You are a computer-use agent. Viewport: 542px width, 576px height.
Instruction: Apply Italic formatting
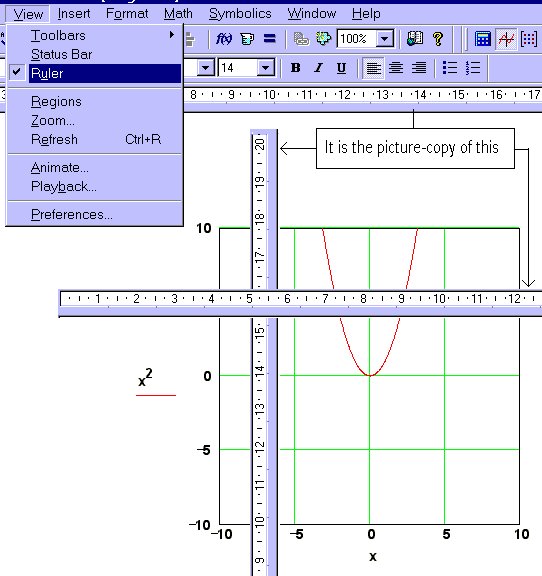pos(319,68)
